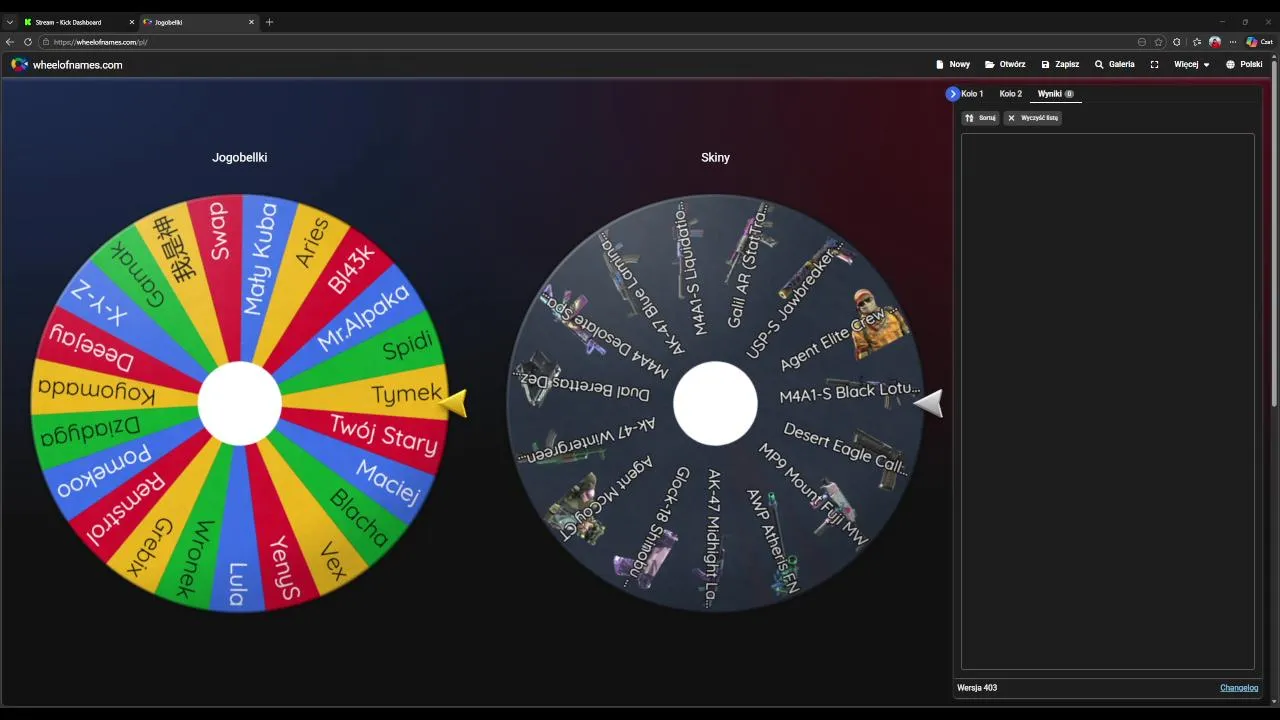Click the Lula wheel slice
This screenshot has height=720, width=1280.
(237, 584)
